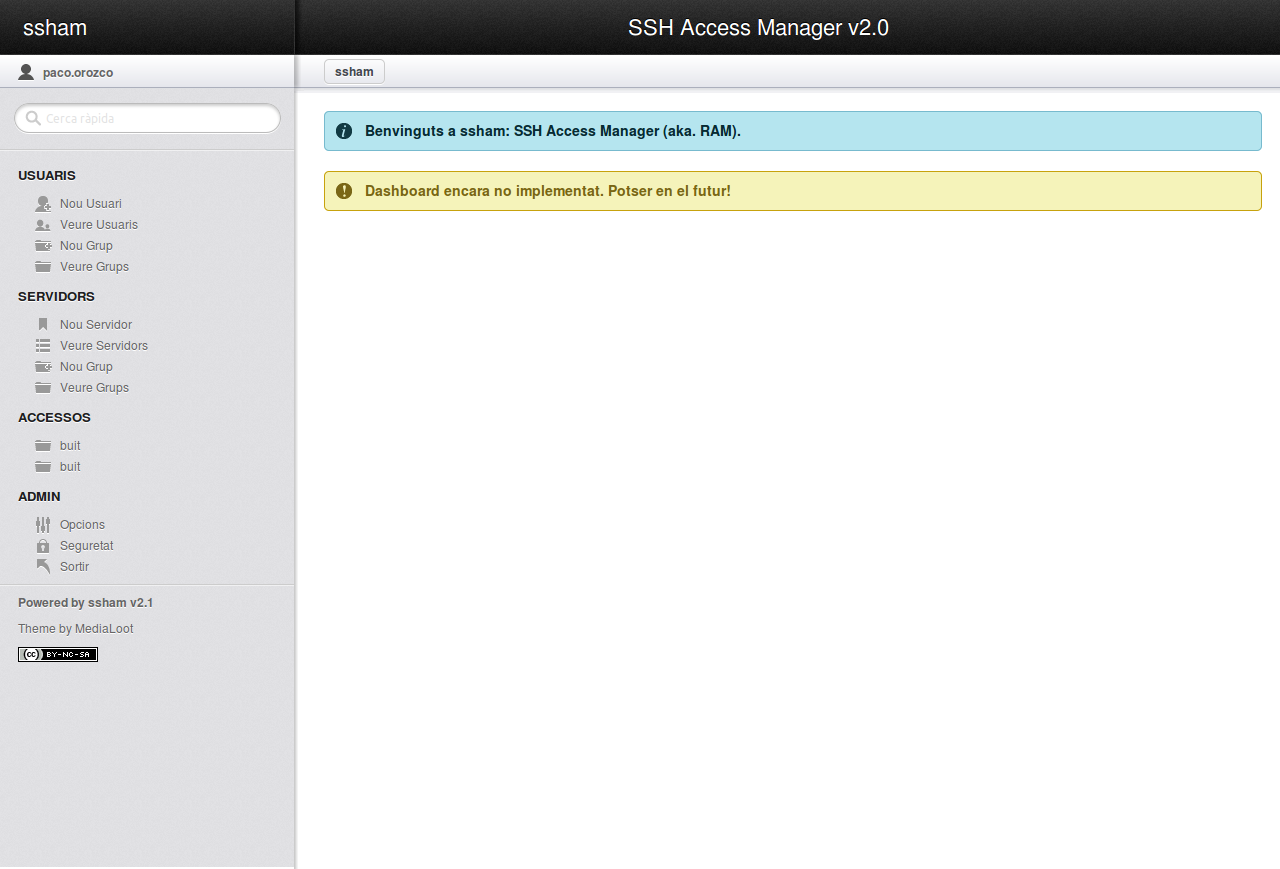This screenshot has height=869, width=1280.
Task: Click Veure Grups folder icon under USUARIS
Action: pyautogui.click(x=43, y=266)
